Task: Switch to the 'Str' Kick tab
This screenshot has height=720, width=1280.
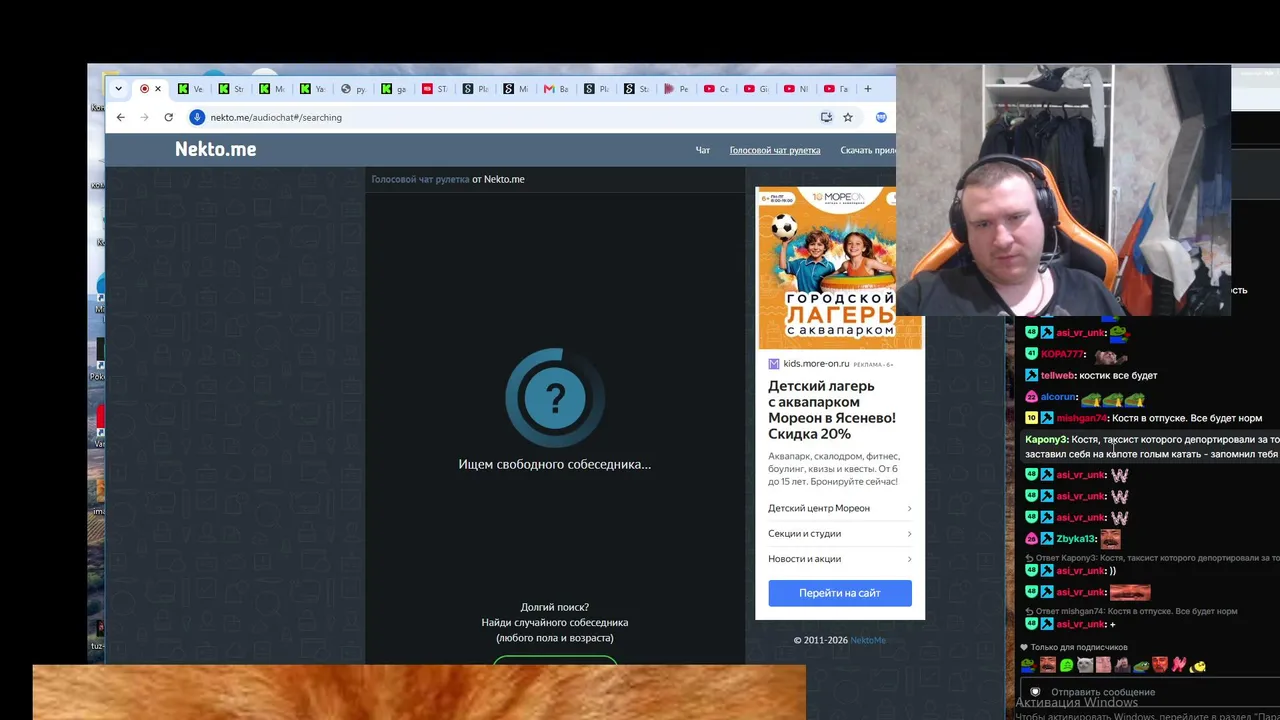Action: pos(231,89)
